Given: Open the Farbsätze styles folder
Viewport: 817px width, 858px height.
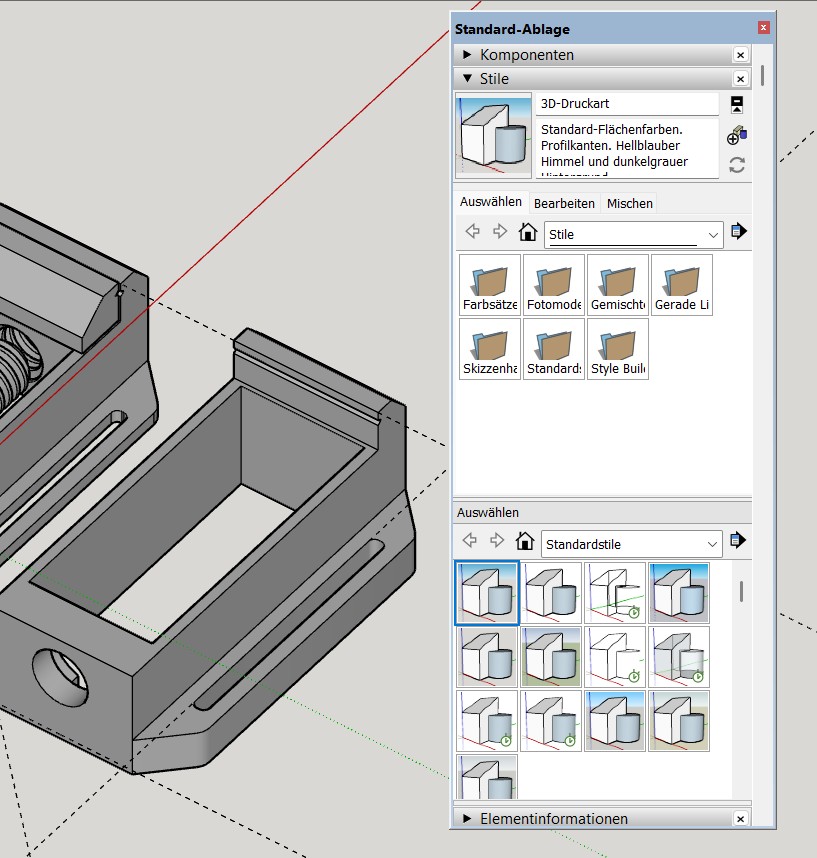Looking at the screenshot, I should pyautogui.click(x=490, y=285).
